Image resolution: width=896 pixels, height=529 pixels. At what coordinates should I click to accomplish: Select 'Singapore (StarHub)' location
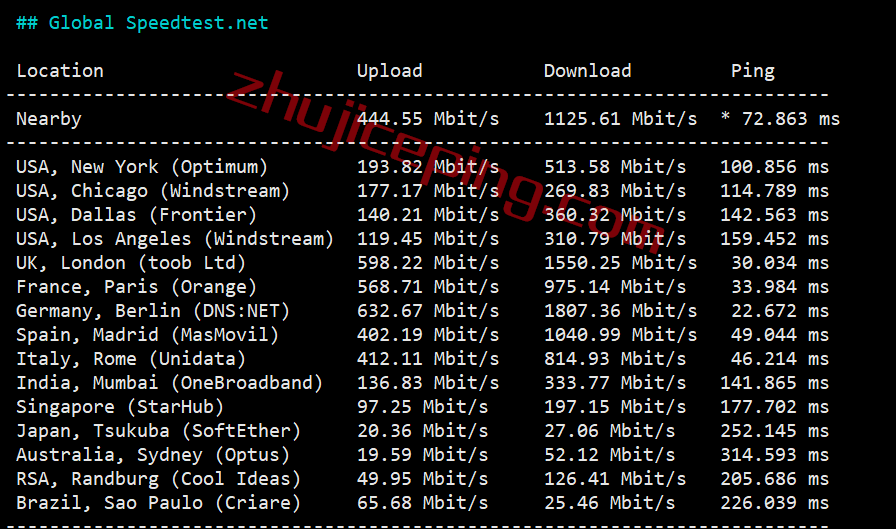click(x=120, y=407)
